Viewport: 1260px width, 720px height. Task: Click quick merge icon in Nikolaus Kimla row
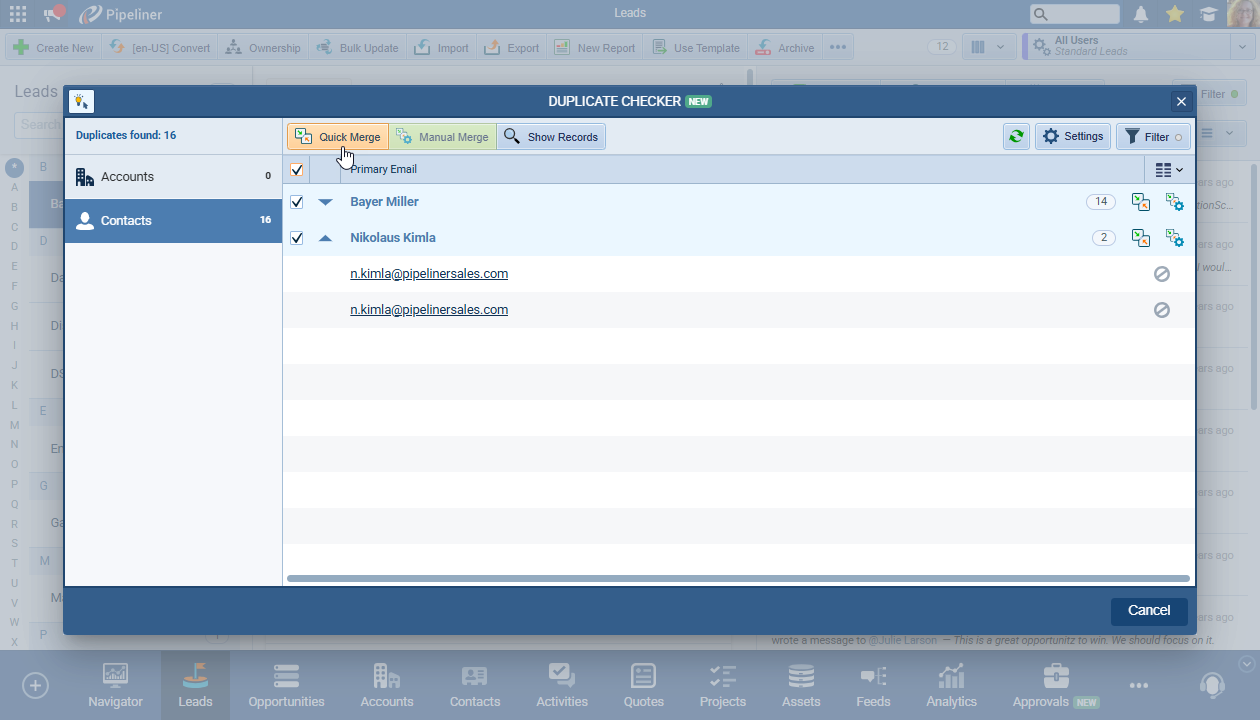1140,238
